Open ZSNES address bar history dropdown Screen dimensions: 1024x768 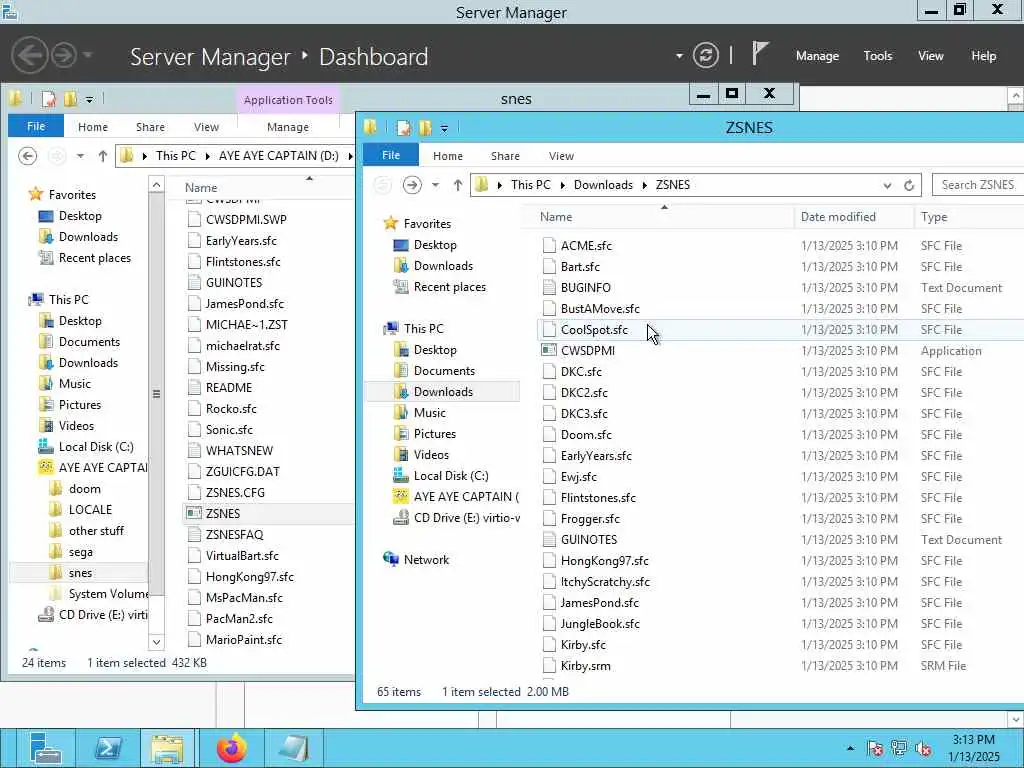888,185
